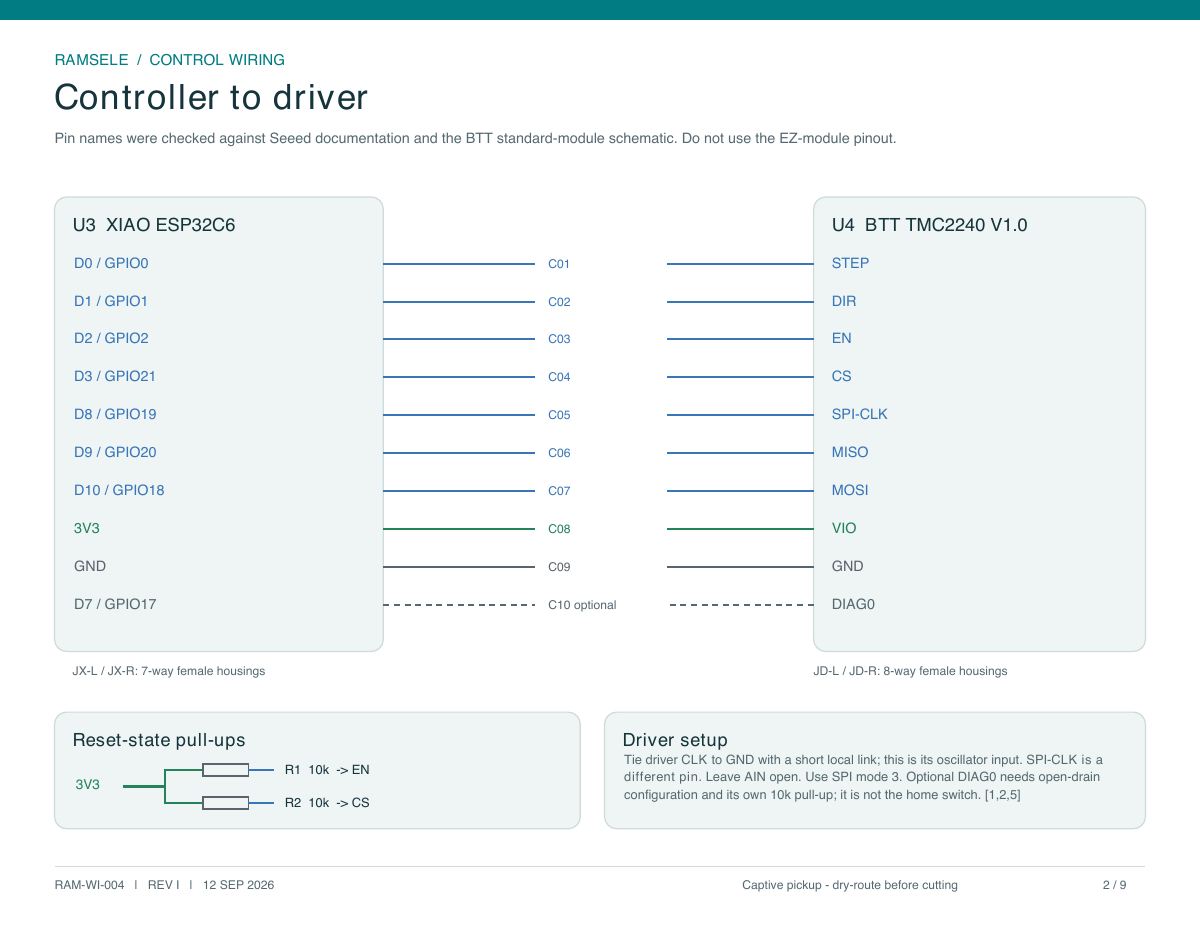Click the GND pin in the U4 block
Screen dimensions: 1200x928
[x=848, y=566]
